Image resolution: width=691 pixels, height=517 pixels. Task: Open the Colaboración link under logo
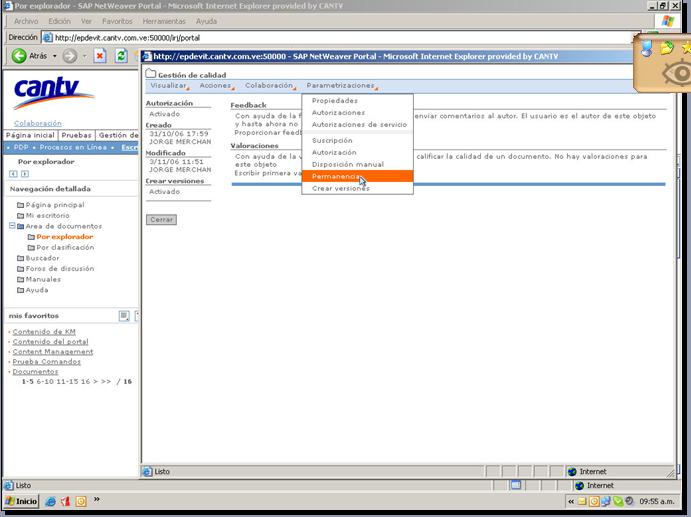pyautogui.click(x=38, y=123)
